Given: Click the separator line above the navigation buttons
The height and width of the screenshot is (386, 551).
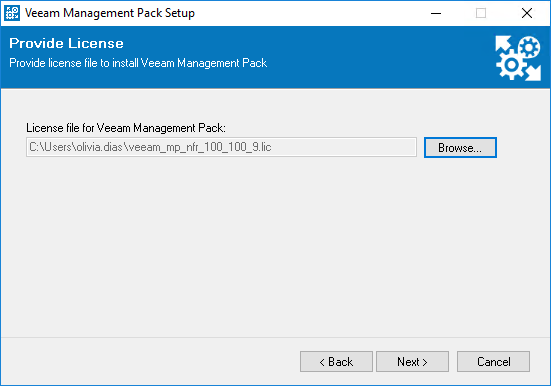Looking at the screenshot, I should 276,337.
